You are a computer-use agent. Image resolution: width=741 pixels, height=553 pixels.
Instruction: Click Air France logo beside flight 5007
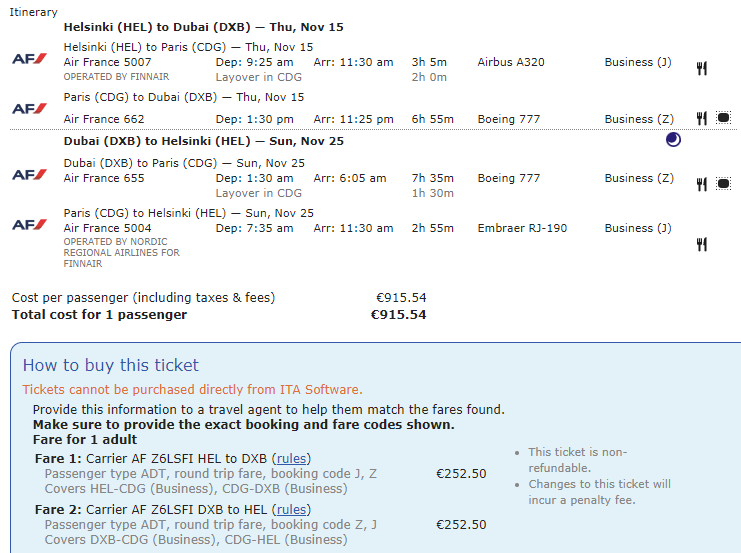(29, 58)
